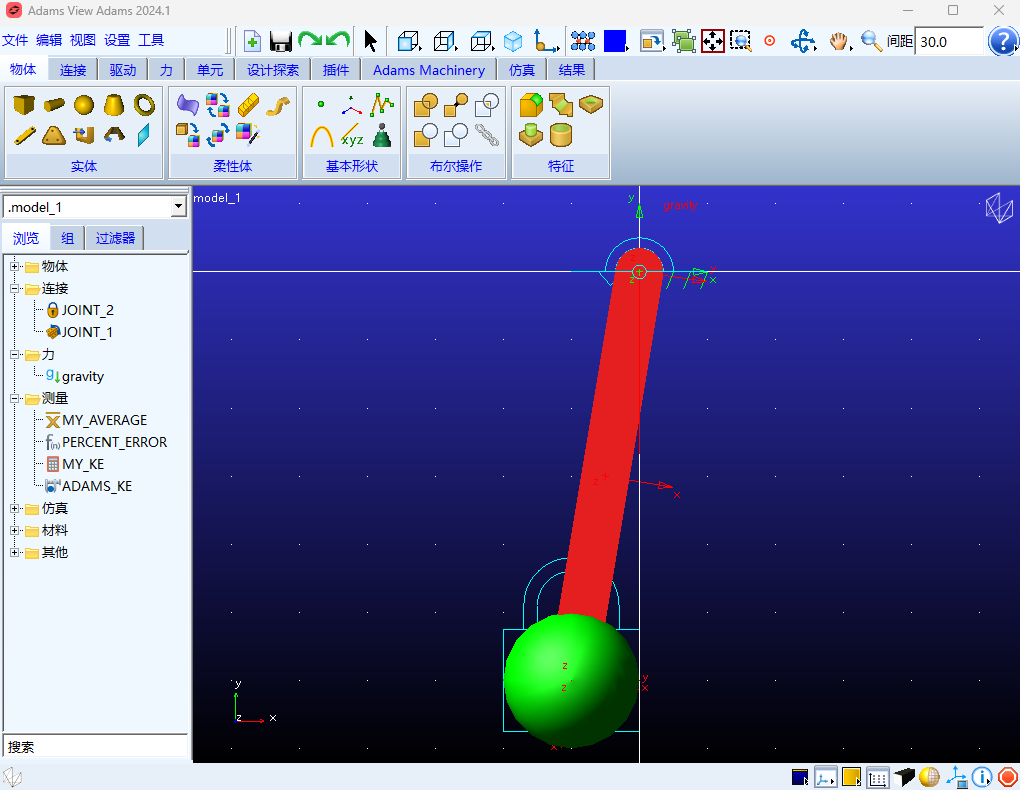Screen dimensions: 1020x790
Task: Click the boolean unite solids icon
Action: pos(426,104)
